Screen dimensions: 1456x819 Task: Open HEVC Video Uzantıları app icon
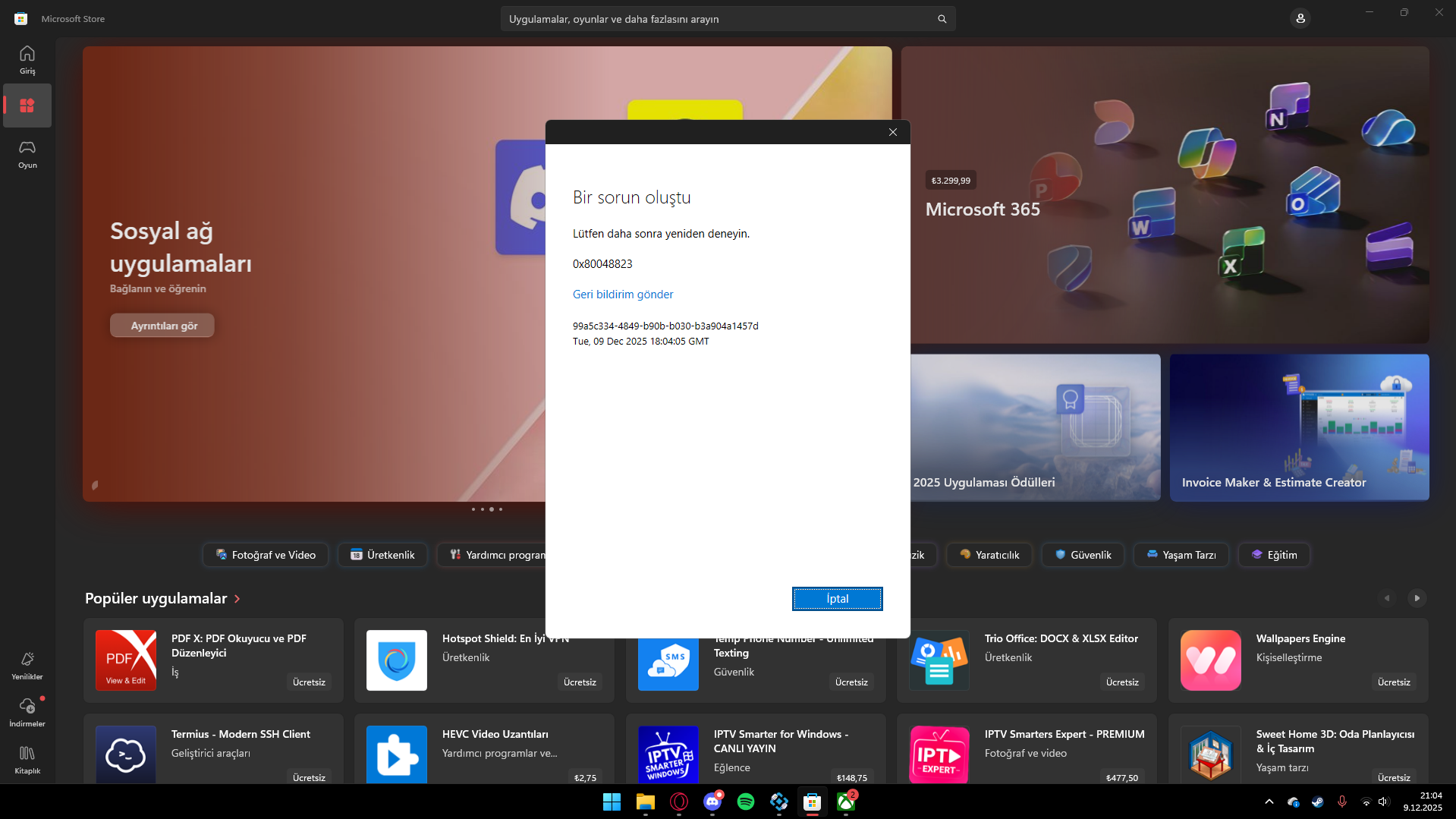pos(397,755)
